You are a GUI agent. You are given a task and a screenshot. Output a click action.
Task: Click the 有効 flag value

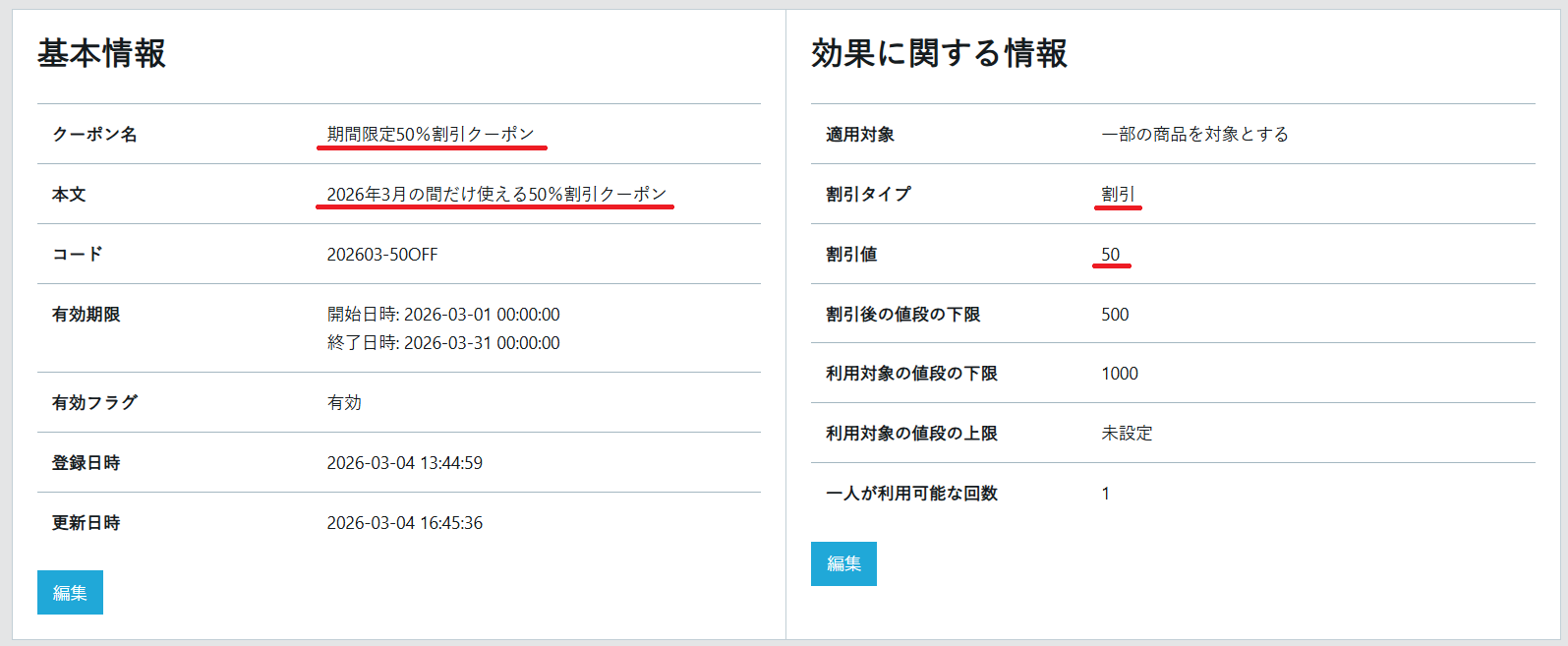(344, 402)
